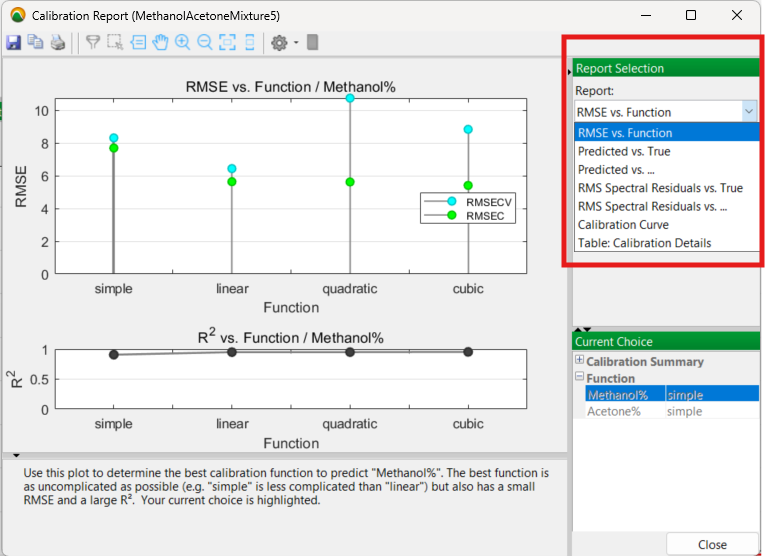Choose Calibration Curve from the list

623,225
